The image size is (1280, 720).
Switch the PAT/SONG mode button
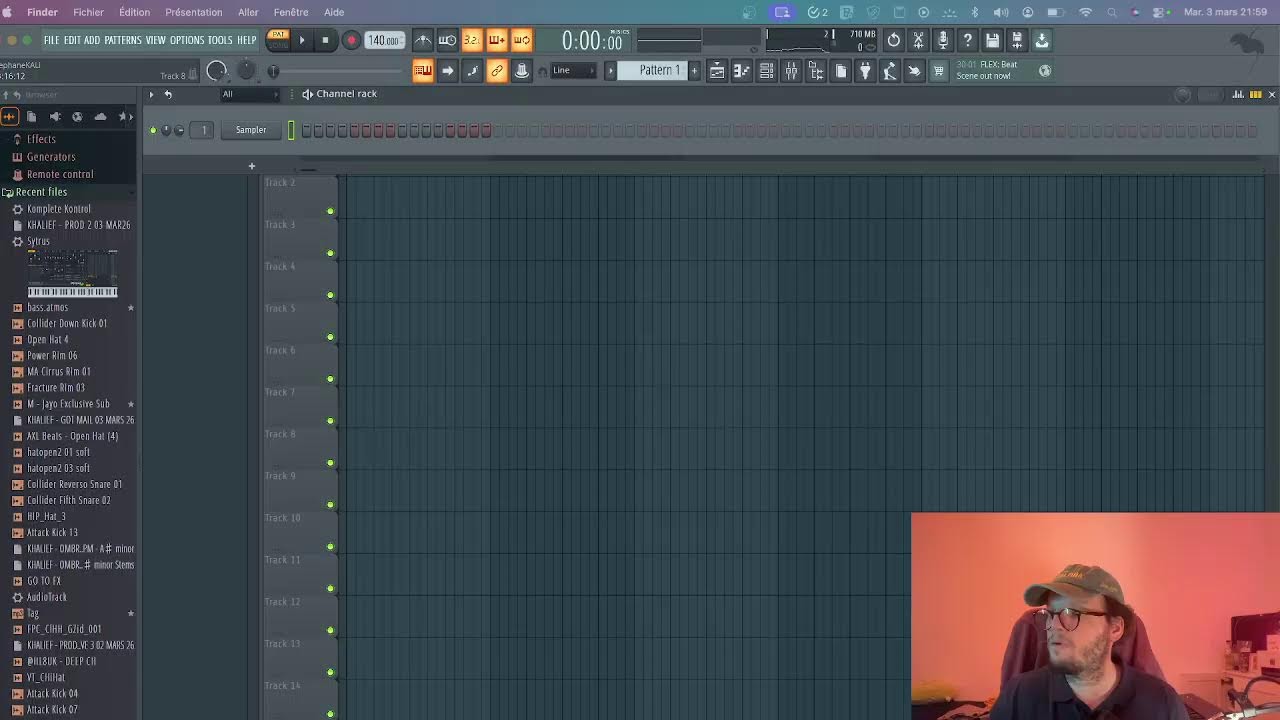tap(278, 39)
